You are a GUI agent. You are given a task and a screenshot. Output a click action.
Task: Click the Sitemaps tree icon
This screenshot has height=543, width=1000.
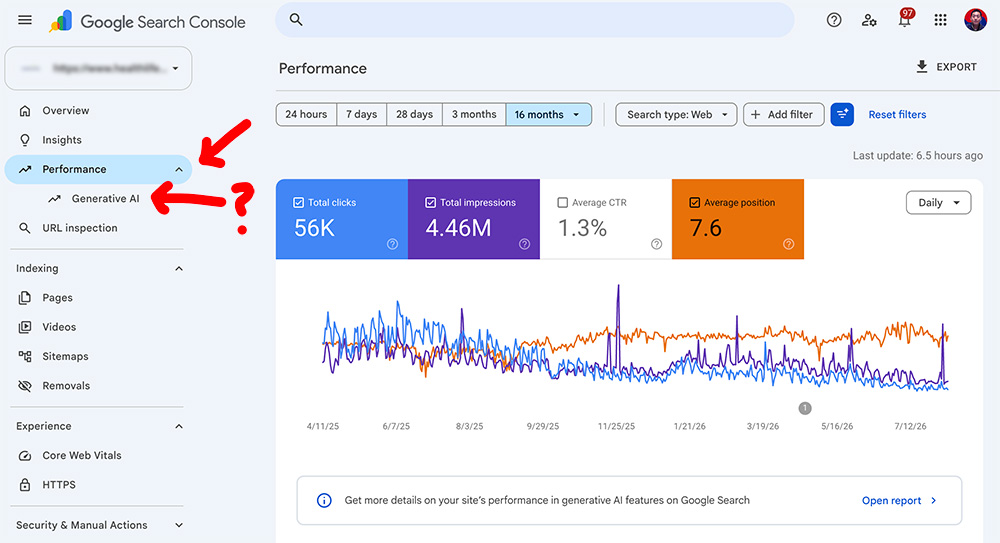[25, 356]
